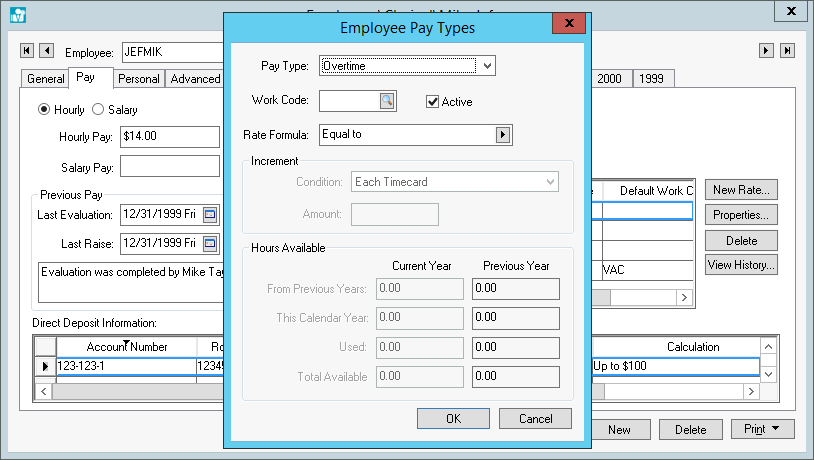
Task: Open the Rate Formula arrow menu
Action: coord(503,135)
